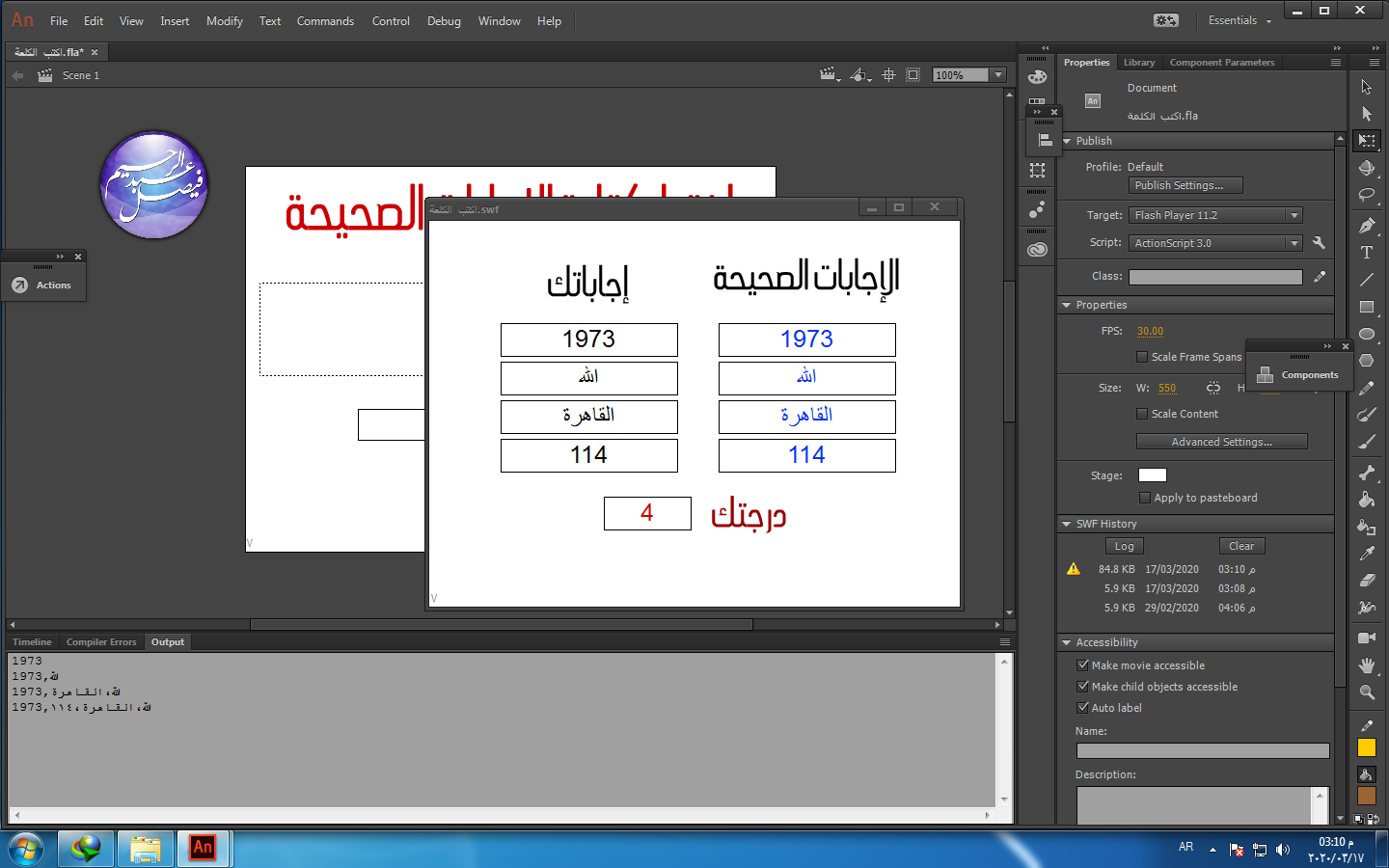Viewport: 1389px width, 868px height.
Task: Open the Motion Presets panel icon
Action: 1038,209
